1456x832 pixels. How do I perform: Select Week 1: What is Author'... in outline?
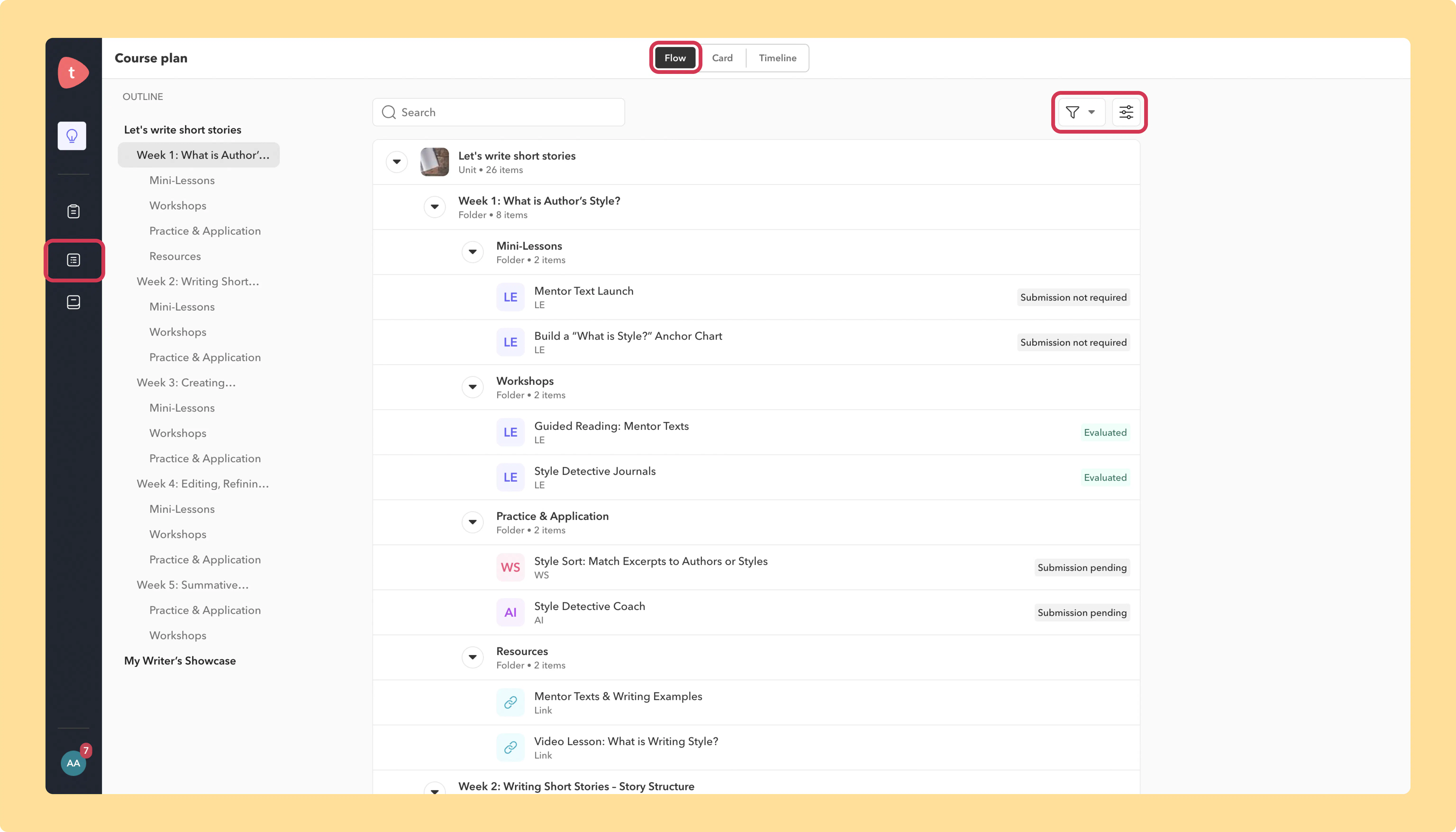coord(199,155)
